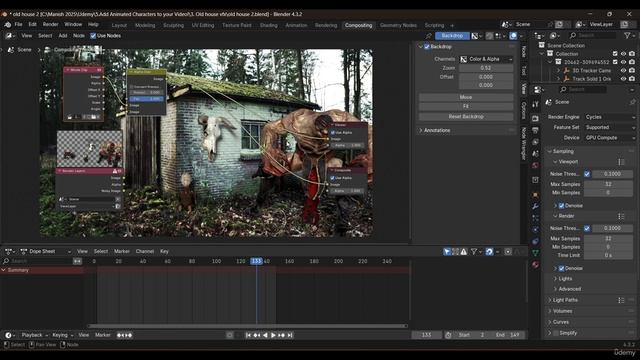Click the outliner filter funnel icon
Viewport: 640px width, 360px height.
(627, 36)
